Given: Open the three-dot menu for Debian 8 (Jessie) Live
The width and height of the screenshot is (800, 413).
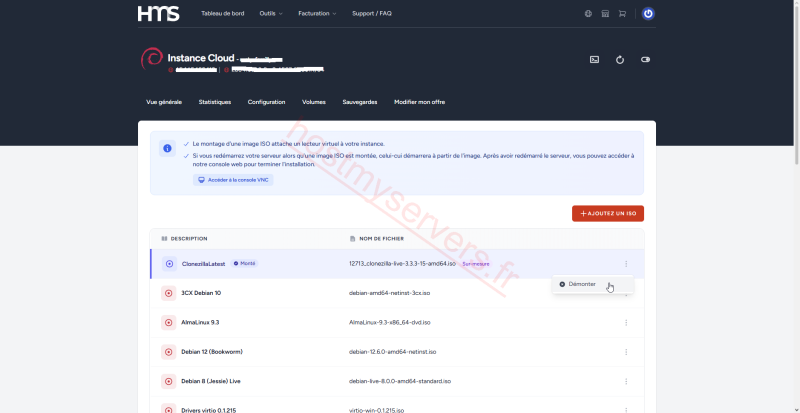Looking at the screenshot, I should (x=626, y=381).
